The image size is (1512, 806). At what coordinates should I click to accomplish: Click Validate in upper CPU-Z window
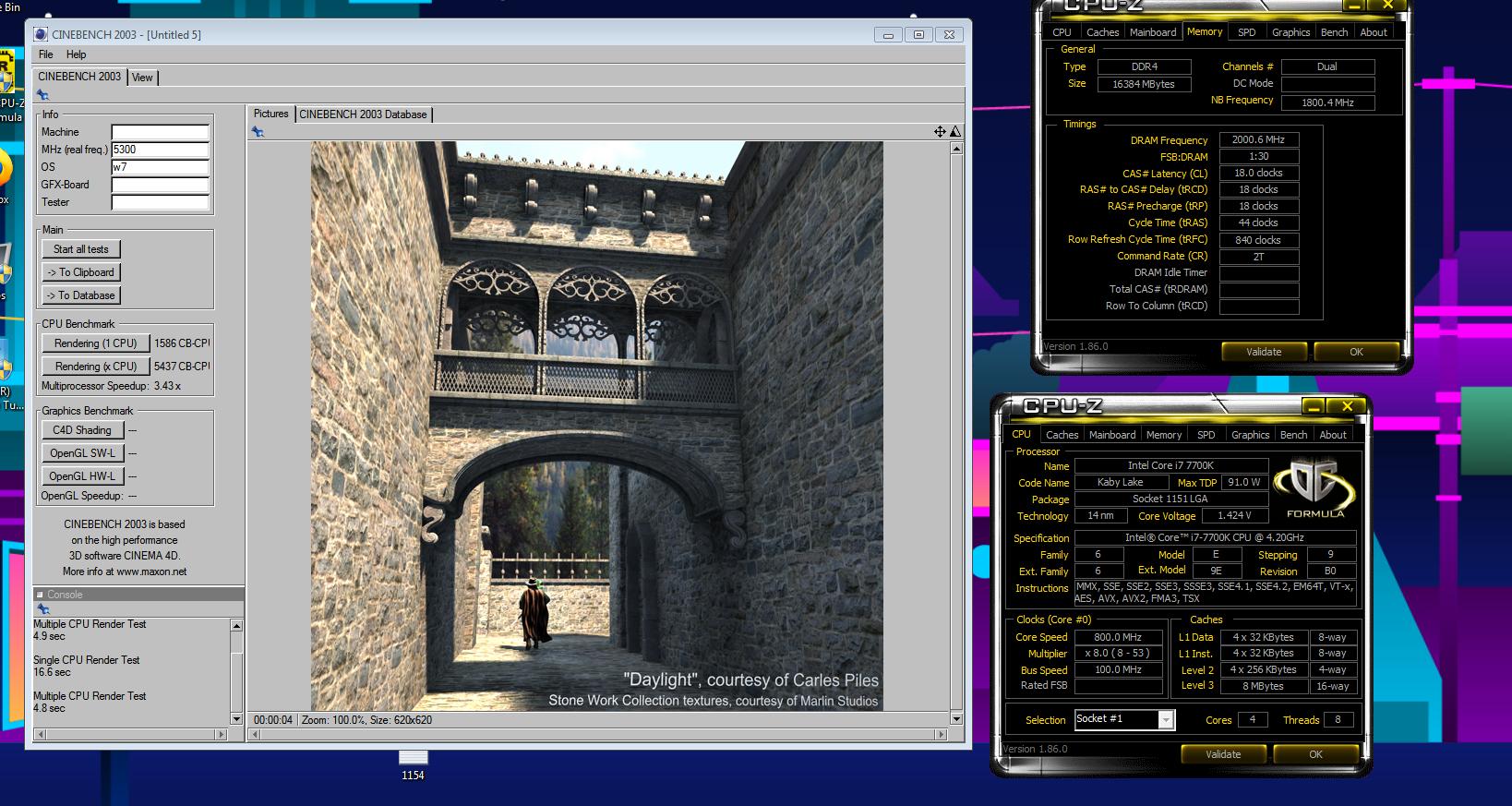pos(1264,352)
